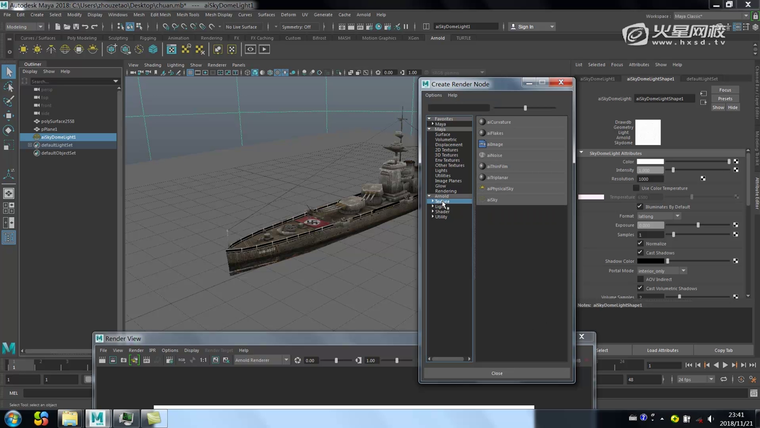Choose the aiPhysicalSky node
Image resolution: width=760 pixels, height=428 pixels.
point(499,188)
